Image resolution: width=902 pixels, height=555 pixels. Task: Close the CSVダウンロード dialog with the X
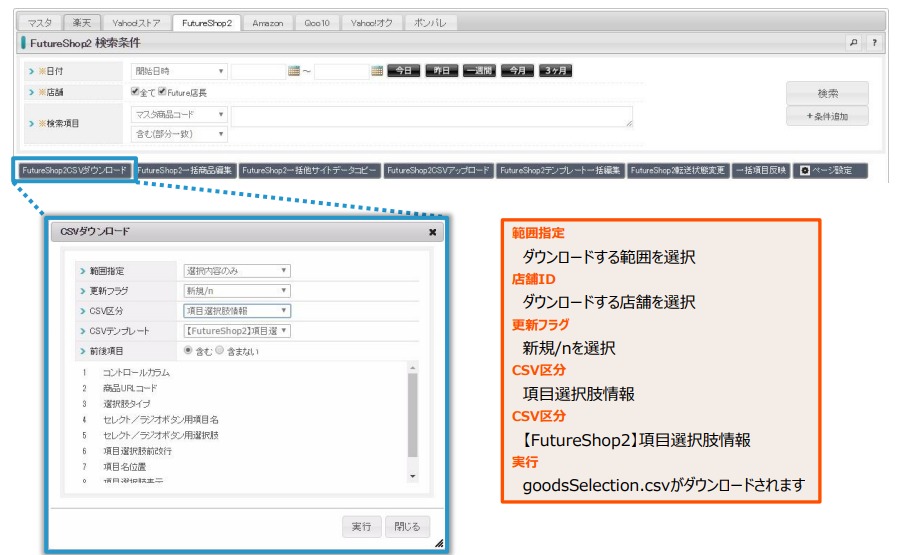coord(433,232)
